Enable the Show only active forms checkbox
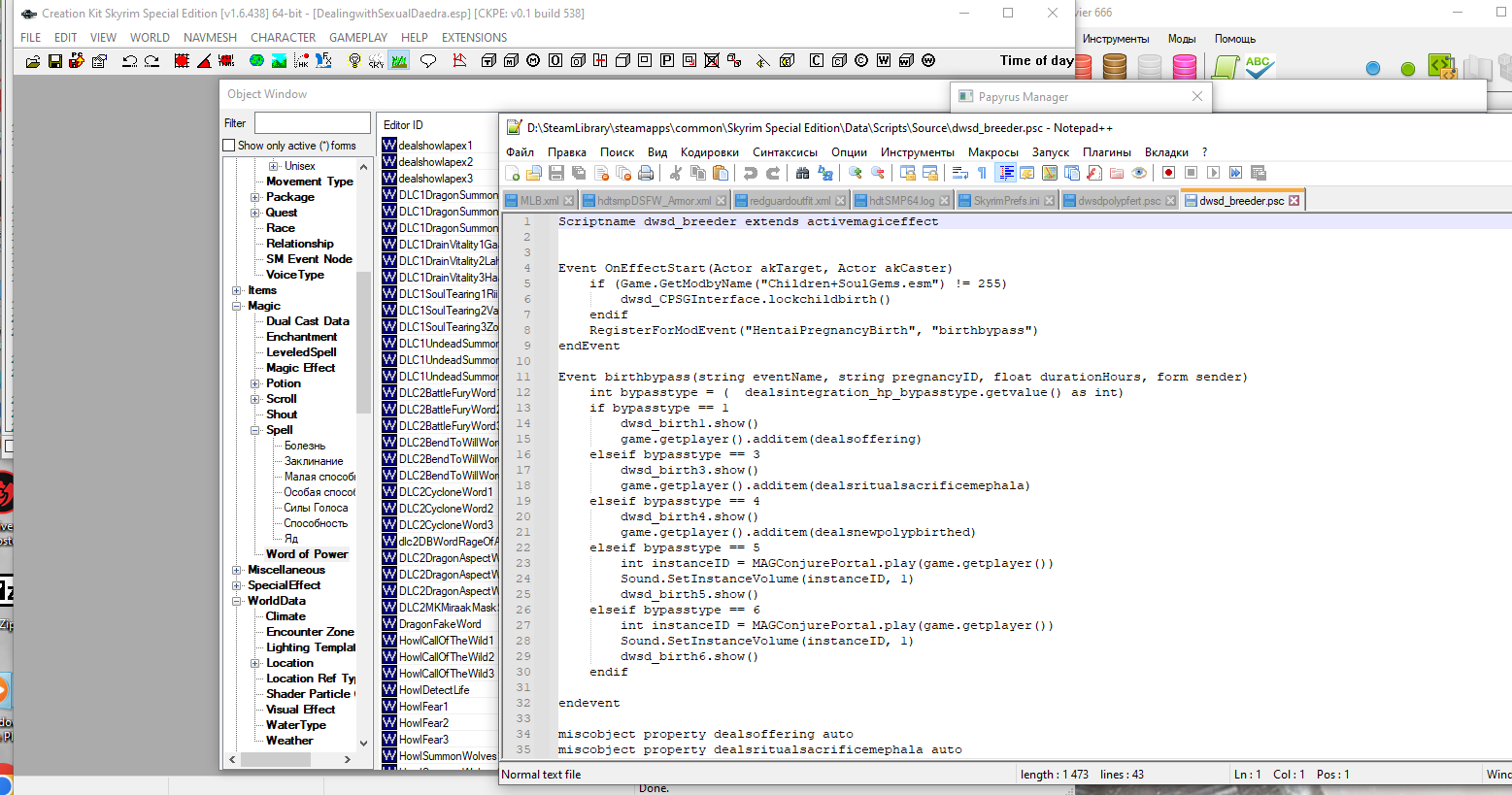This screenshot has height=795, width=1512. 229,145
